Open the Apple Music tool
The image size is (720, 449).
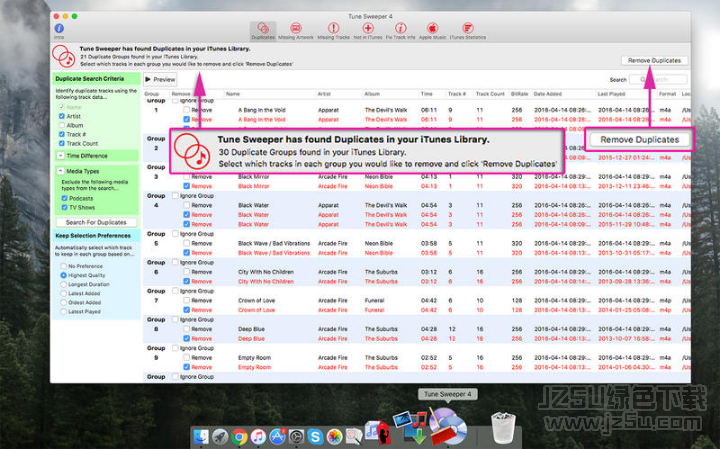(432, 31)
